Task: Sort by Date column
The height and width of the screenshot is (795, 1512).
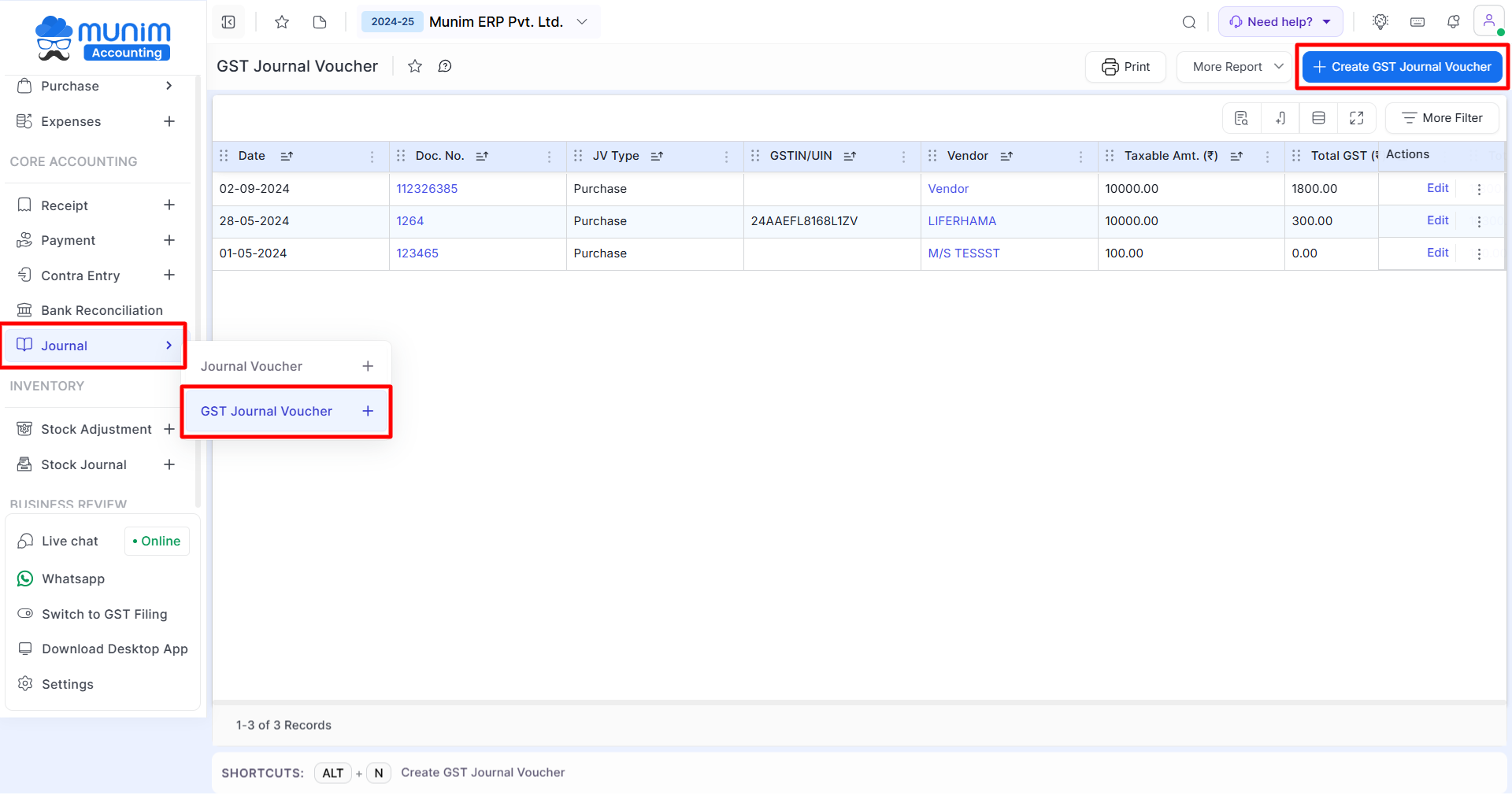Action: tap(287, 156)
